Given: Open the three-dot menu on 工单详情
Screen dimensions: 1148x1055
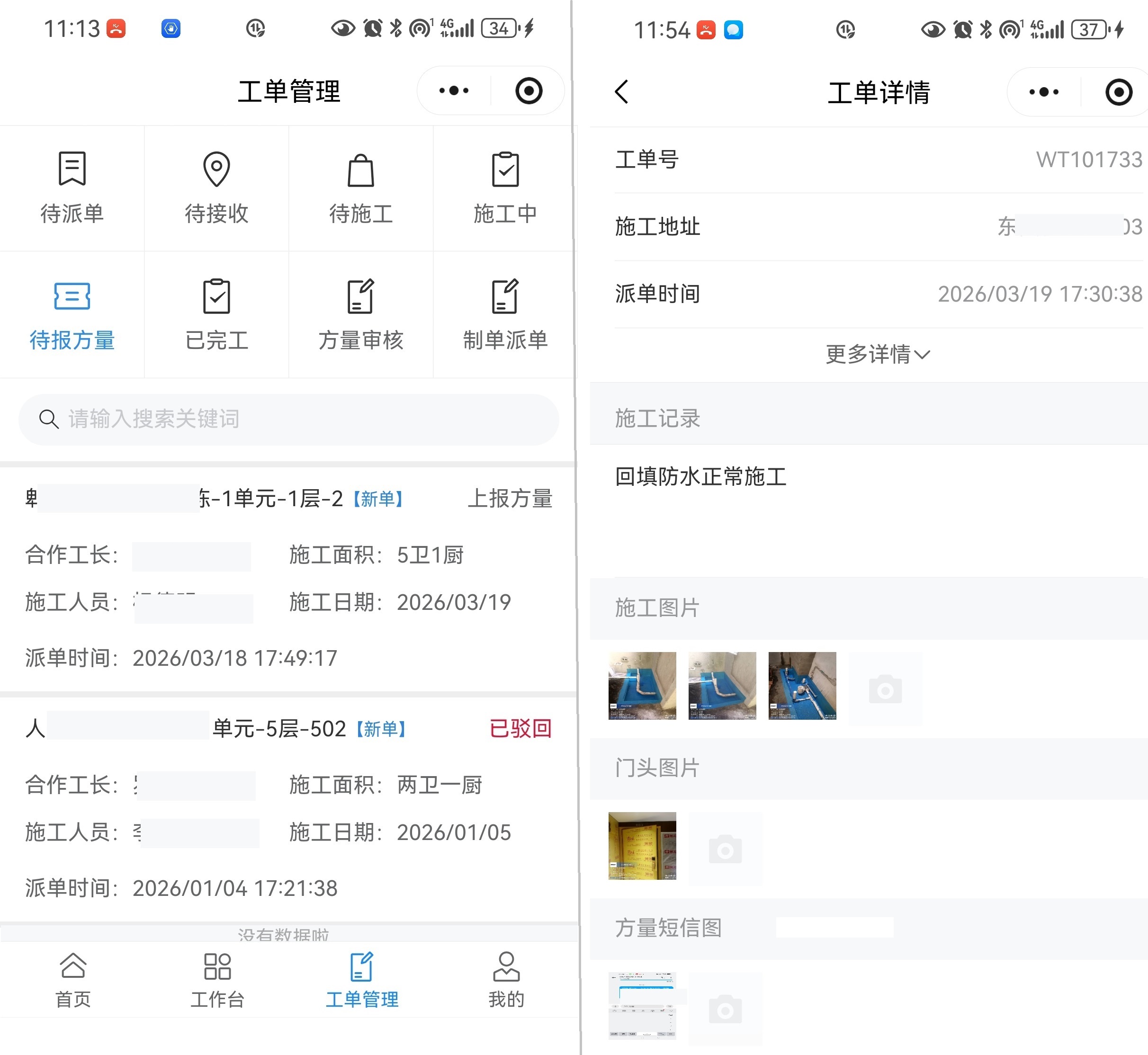Looking at the screenshot, I should (1043, 92).
